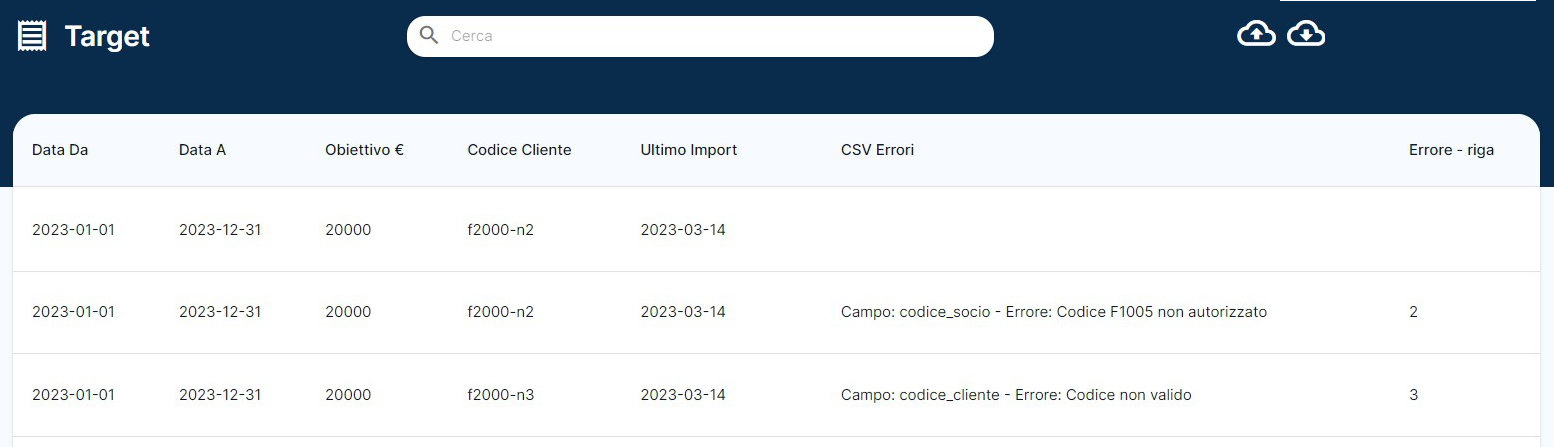Select Data Da cell in first table row
1554x447 pixels.
[x=73, y=230]
